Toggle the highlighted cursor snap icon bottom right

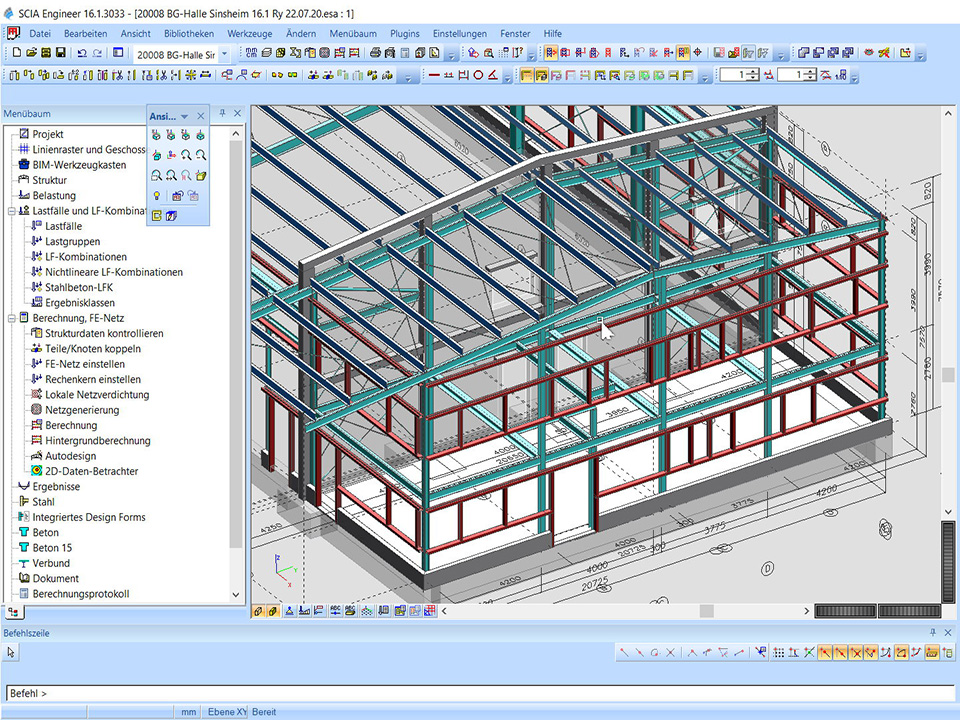pyautogui.click(x=826, y=652)
